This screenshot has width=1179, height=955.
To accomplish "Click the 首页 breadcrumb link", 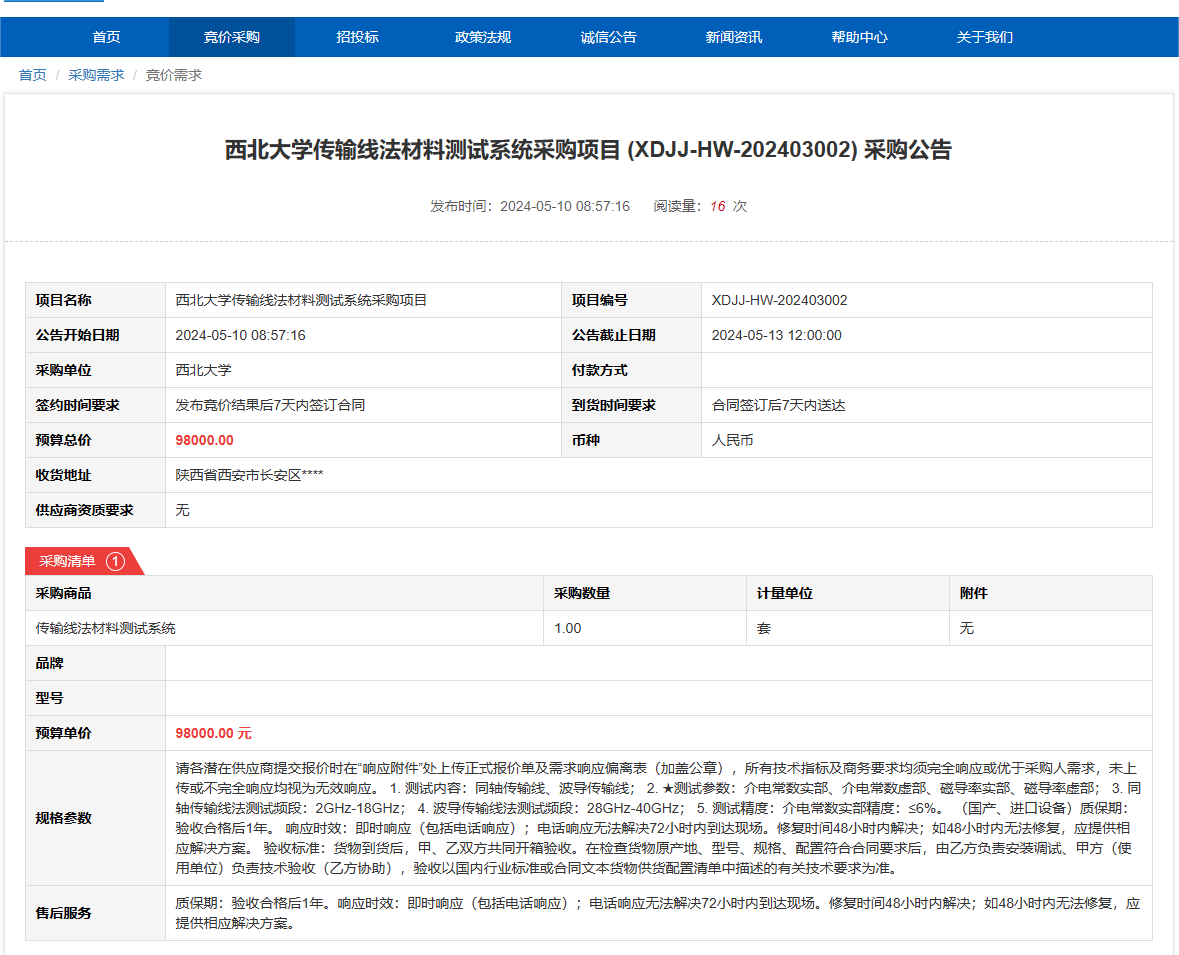I will [32, 75].
